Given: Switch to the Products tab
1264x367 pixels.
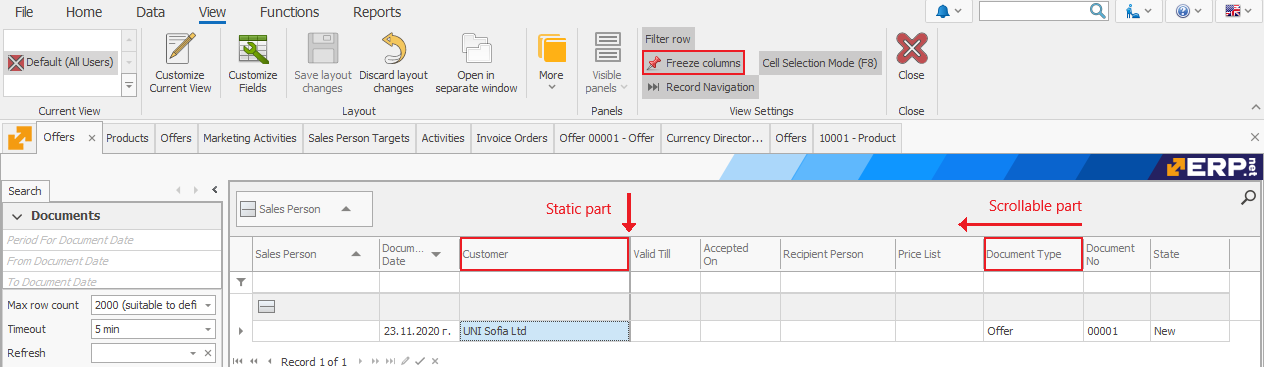Looking at the screenshot, I should point(127,138).
